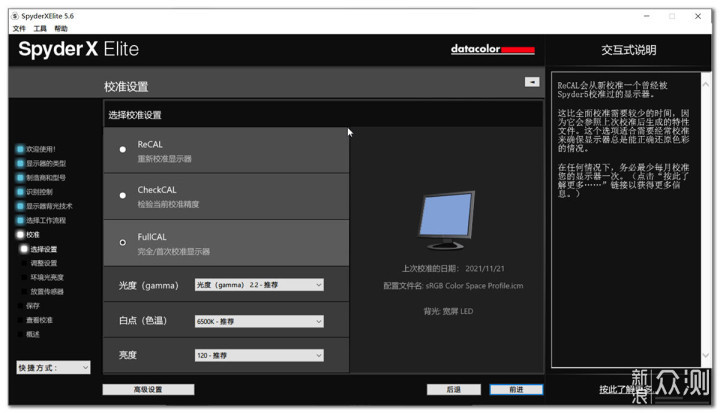Image resolution: width=720 pixels, height=414 pixels.
Task: Click the white step marker for 选择设置
Action: tap(24, 249)
